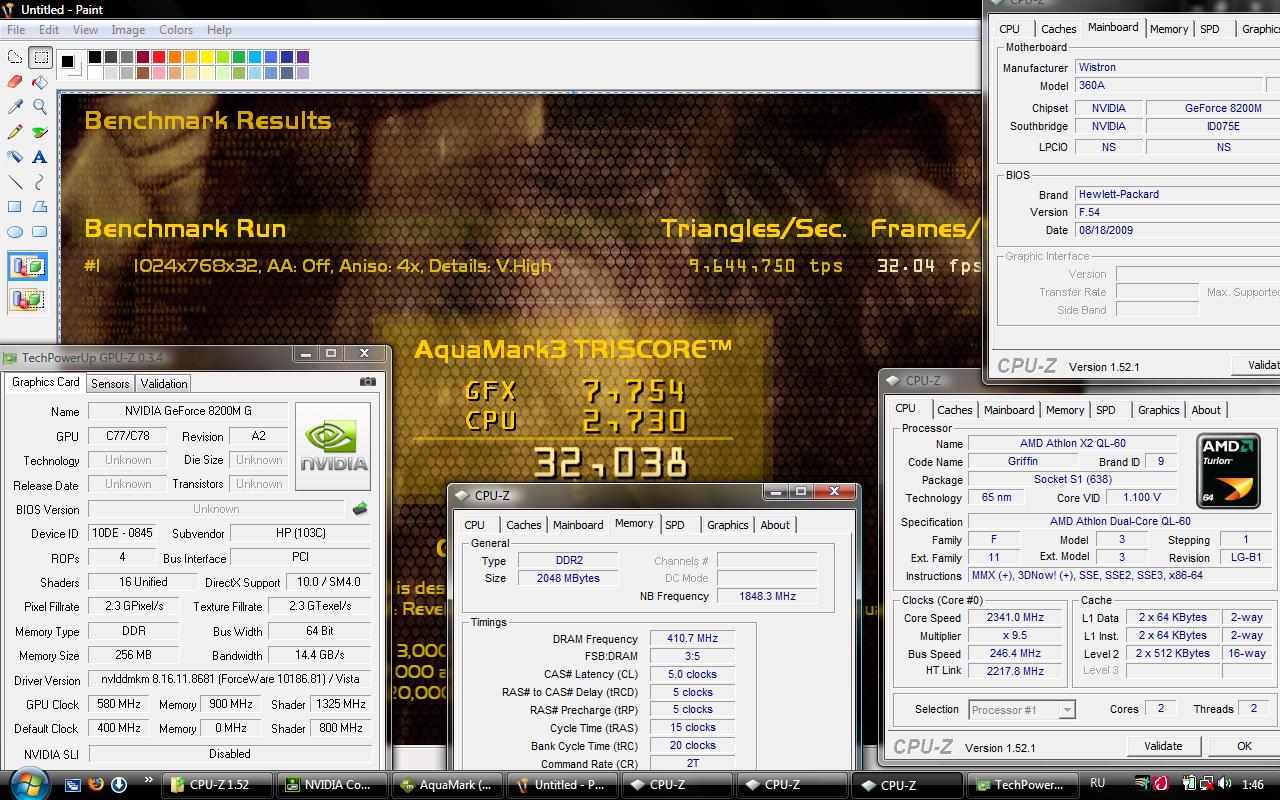Select the rectangular Select tool in Paint
Image resolution: width=1280 pixels, height=800 pixels.
point(40,58)
